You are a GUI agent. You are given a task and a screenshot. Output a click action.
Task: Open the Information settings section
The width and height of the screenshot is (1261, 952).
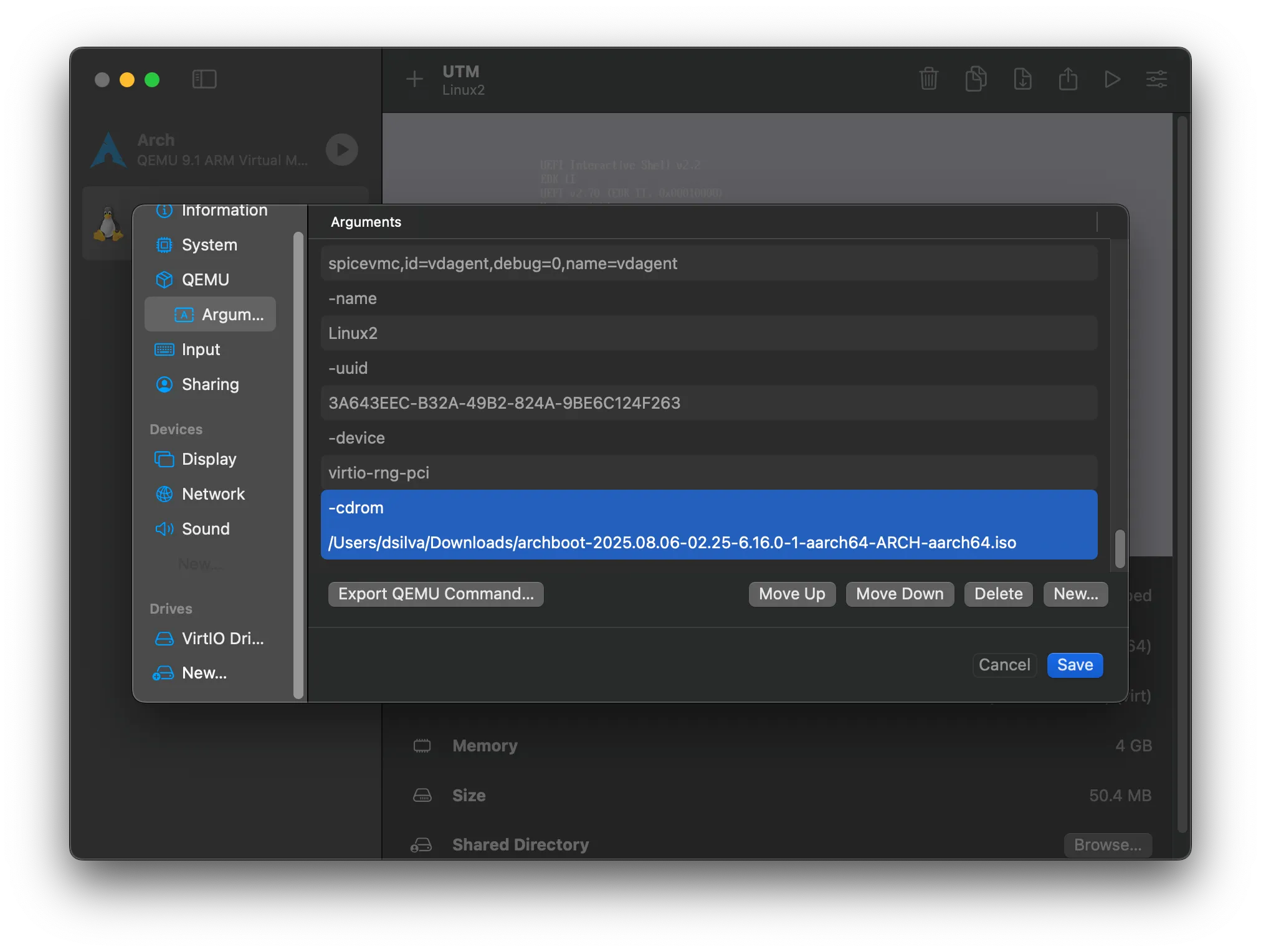coord(211,211)
